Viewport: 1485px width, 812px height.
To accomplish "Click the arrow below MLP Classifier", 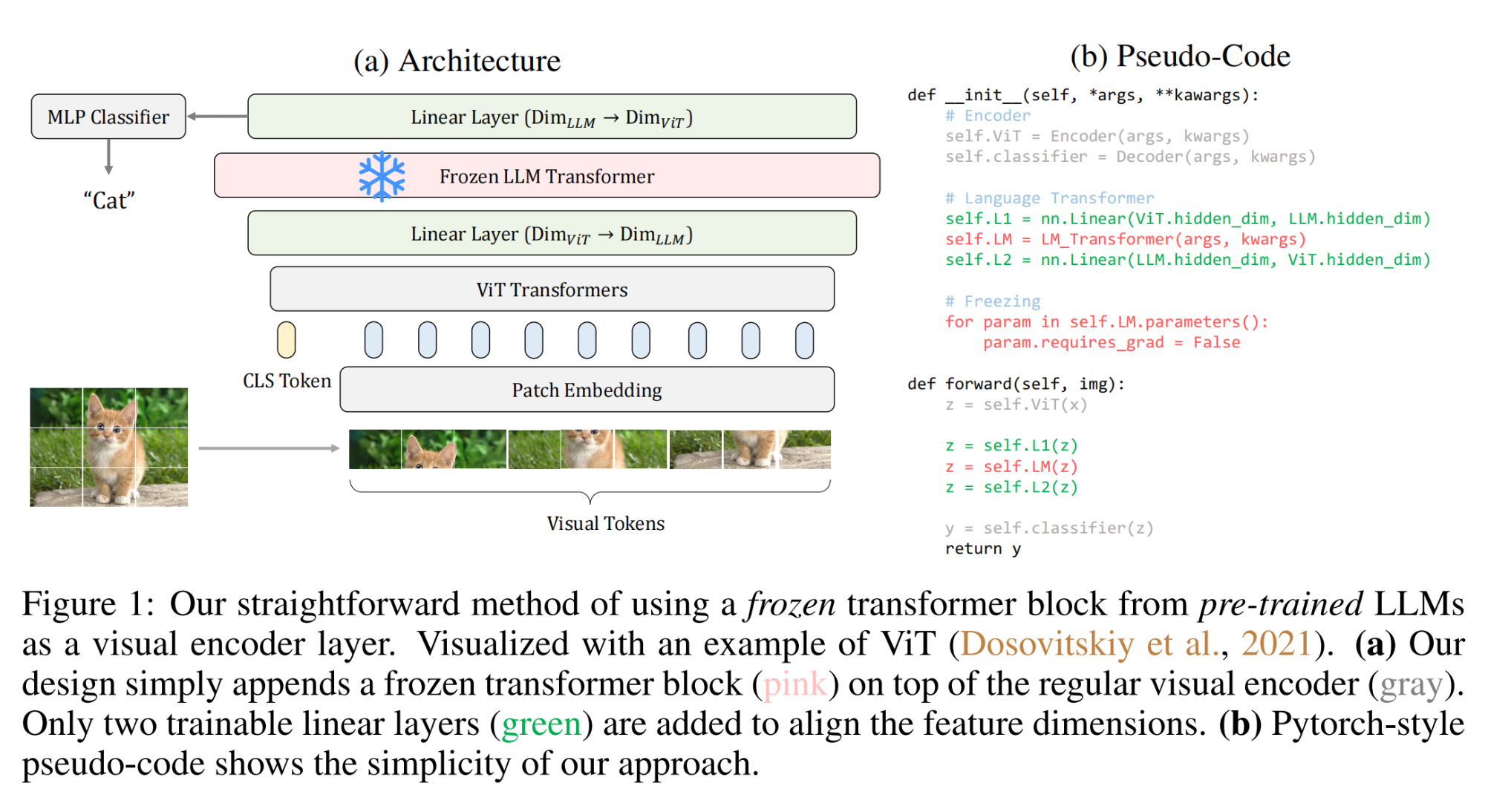I will coord(108,157).
